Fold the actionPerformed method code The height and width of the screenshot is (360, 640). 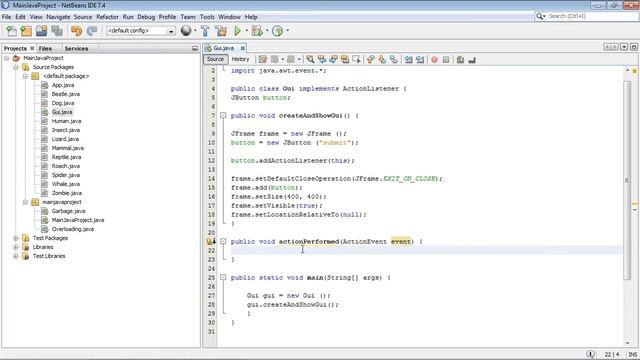click(x=223, y=242)
